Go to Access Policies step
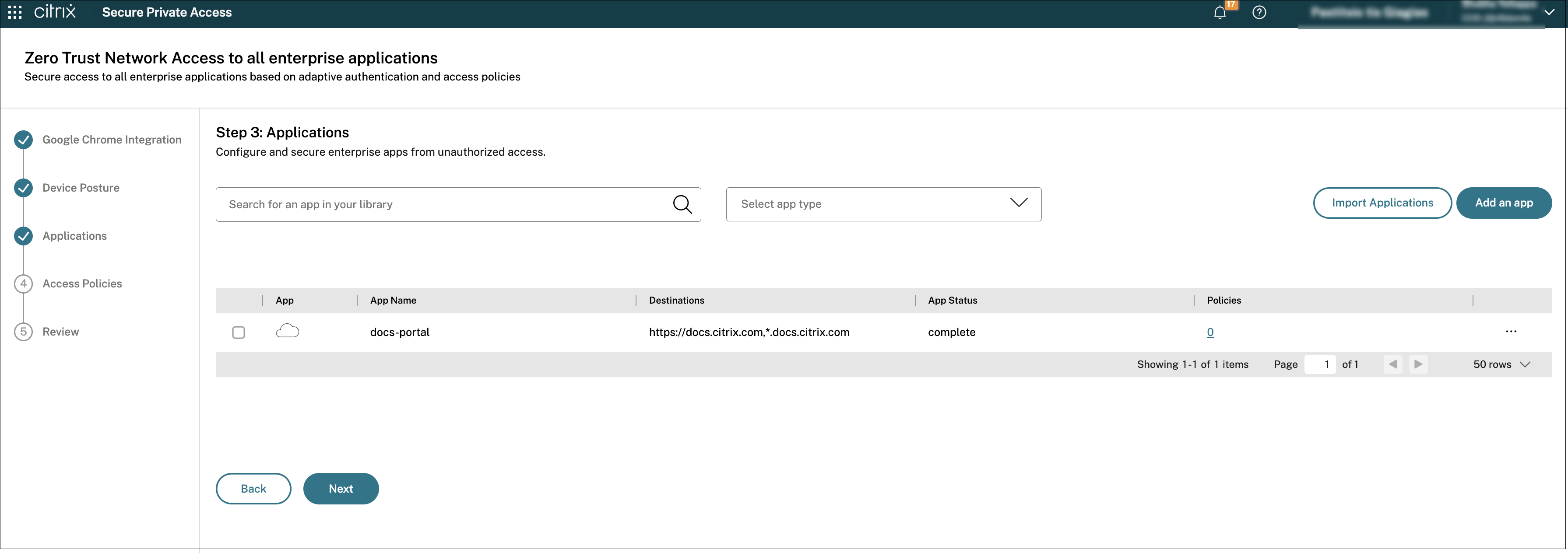This screenshot has width=1568, height=553. pyautogui.click(x=82, y=283)
